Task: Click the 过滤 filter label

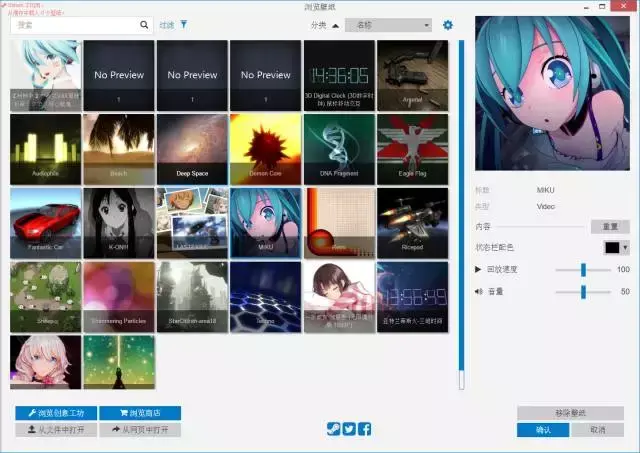Action: tap(167, 25)
